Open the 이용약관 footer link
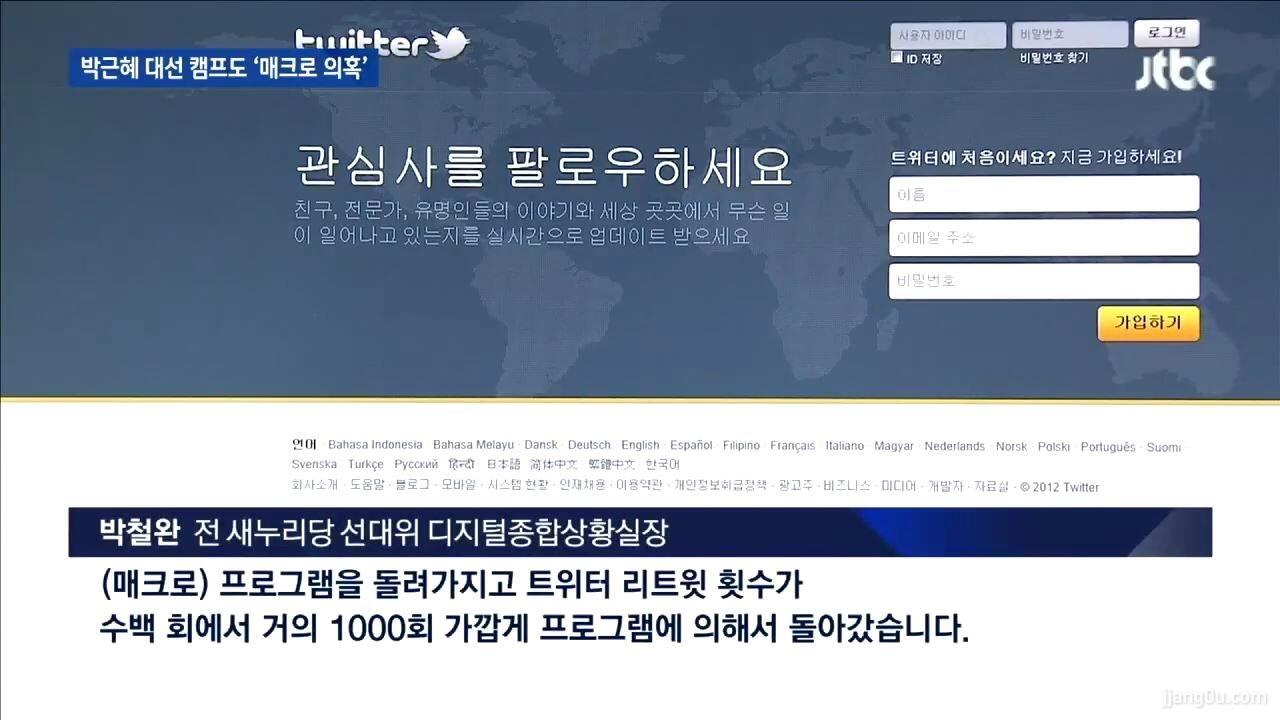 [x=639, y=485]
